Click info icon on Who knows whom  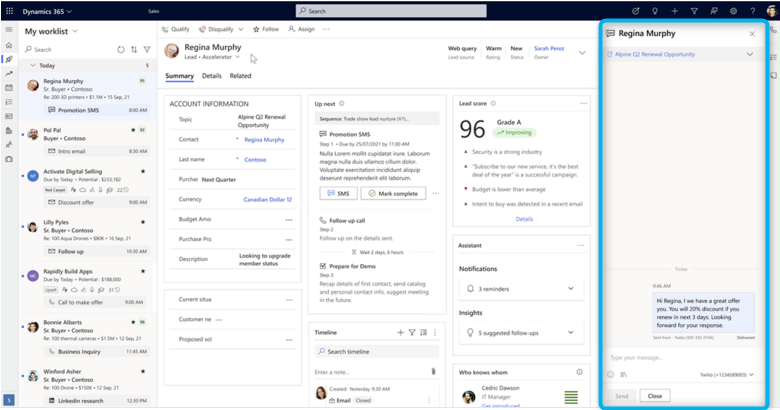tap(580, 372)
